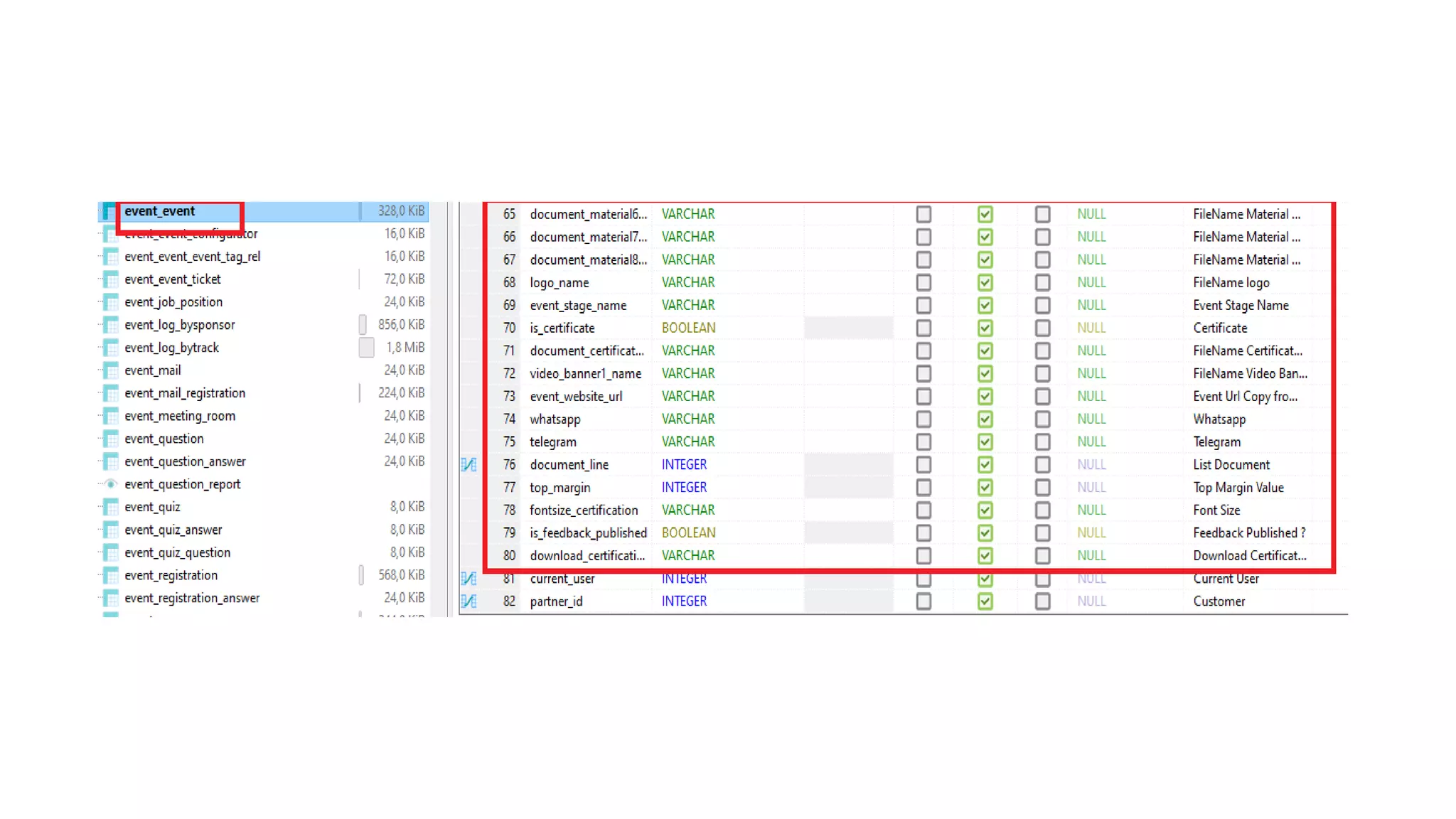Click the table icon for event_log_bytrack
The width and height of the screenshot is (1456, 819).
111,348
